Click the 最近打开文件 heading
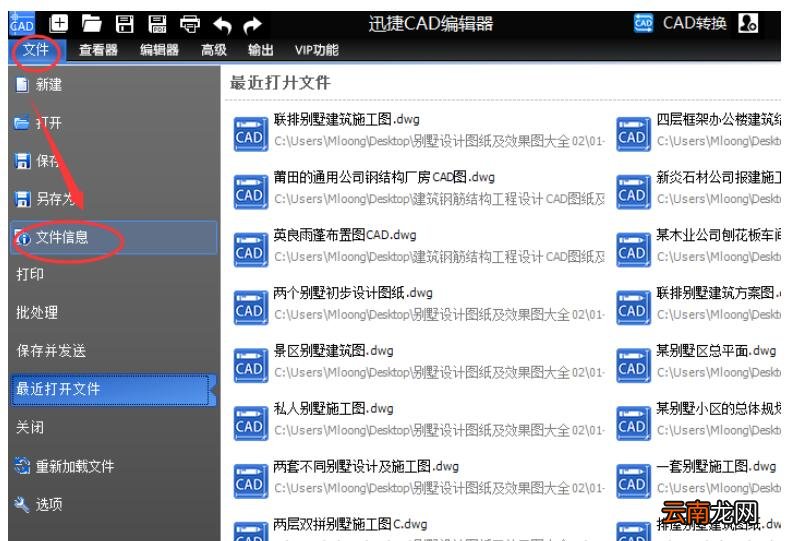Image resolution: width=795 pixels, height=541 pixels. 280,83
